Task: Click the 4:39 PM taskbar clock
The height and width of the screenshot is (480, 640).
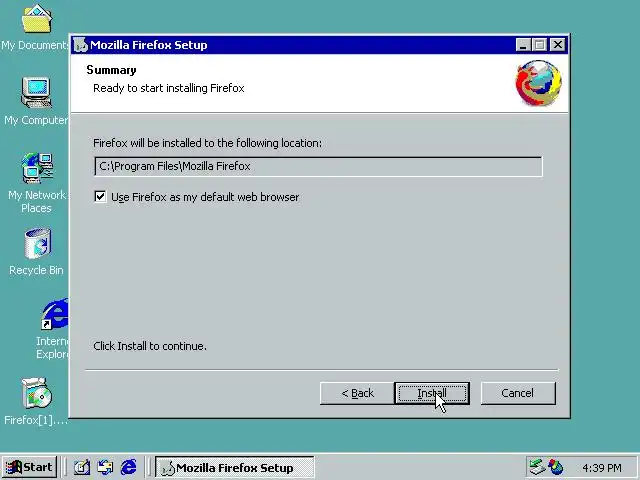Action: (x=602, y=468)
